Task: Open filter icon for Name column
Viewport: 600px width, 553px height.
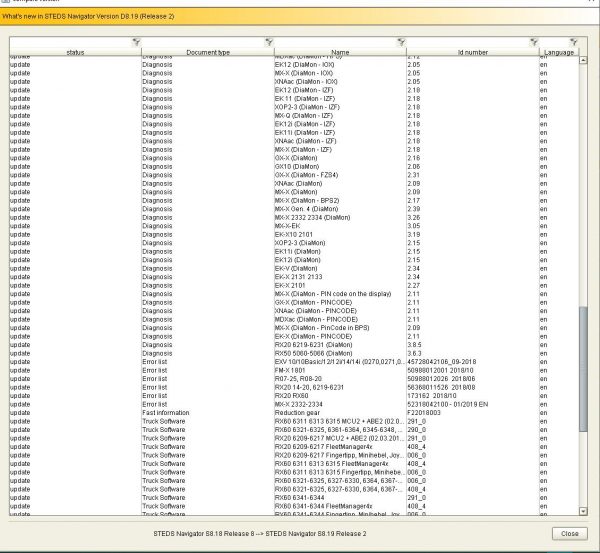Action: tap(401, 42)
